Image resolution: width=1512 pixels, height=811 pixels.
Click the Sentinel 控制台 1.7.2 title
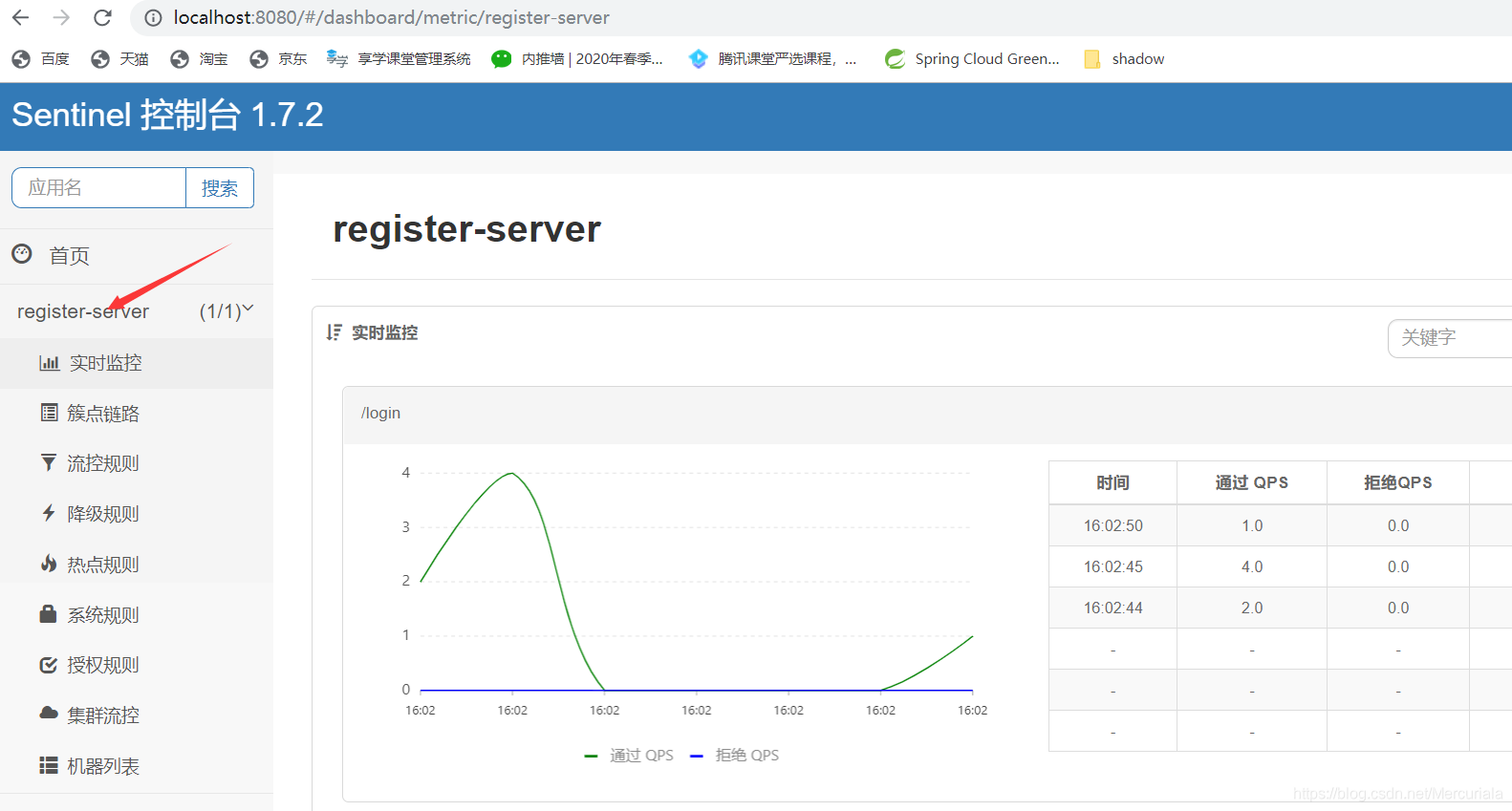click(167, 115)
